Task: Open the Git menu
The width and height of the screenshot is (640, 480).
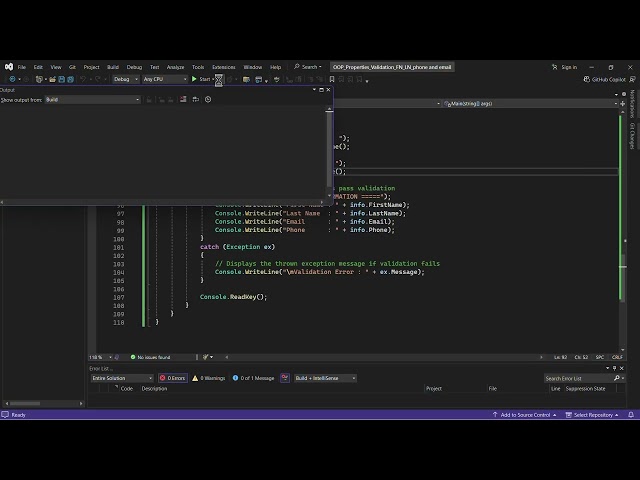Action: 72,67
